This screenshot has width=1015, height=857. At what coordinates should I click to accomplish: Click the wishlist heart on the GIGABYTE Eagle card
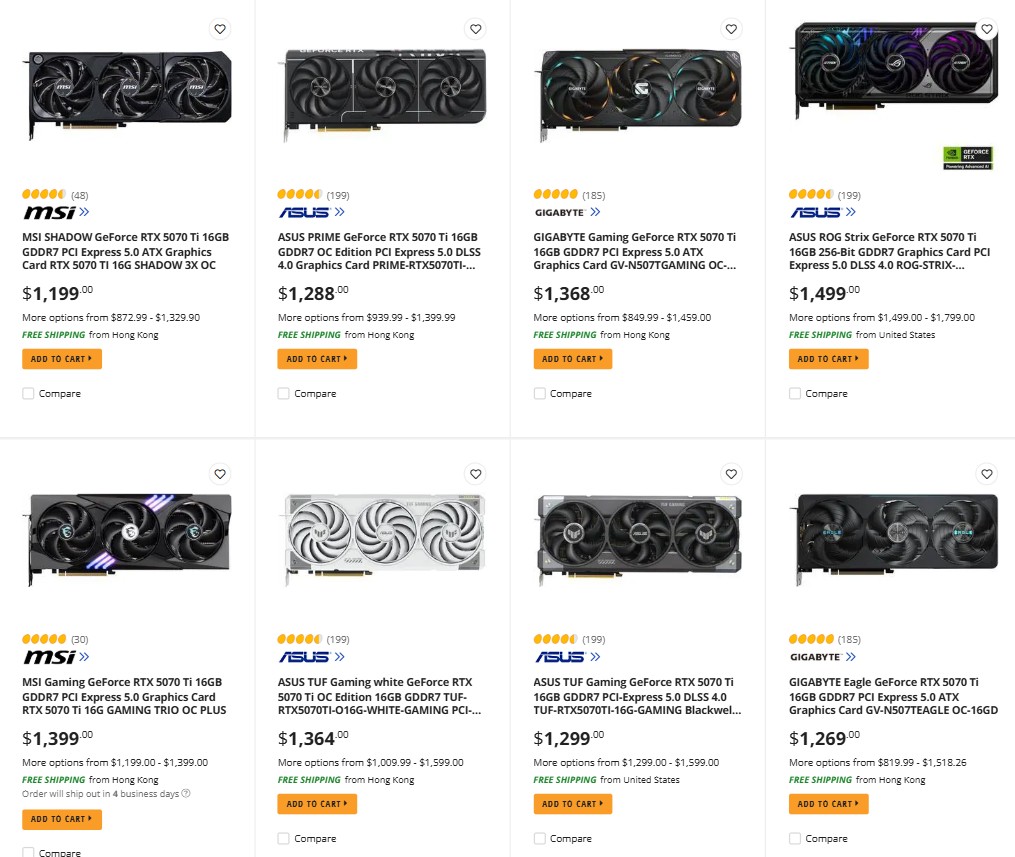coord(987,474)
